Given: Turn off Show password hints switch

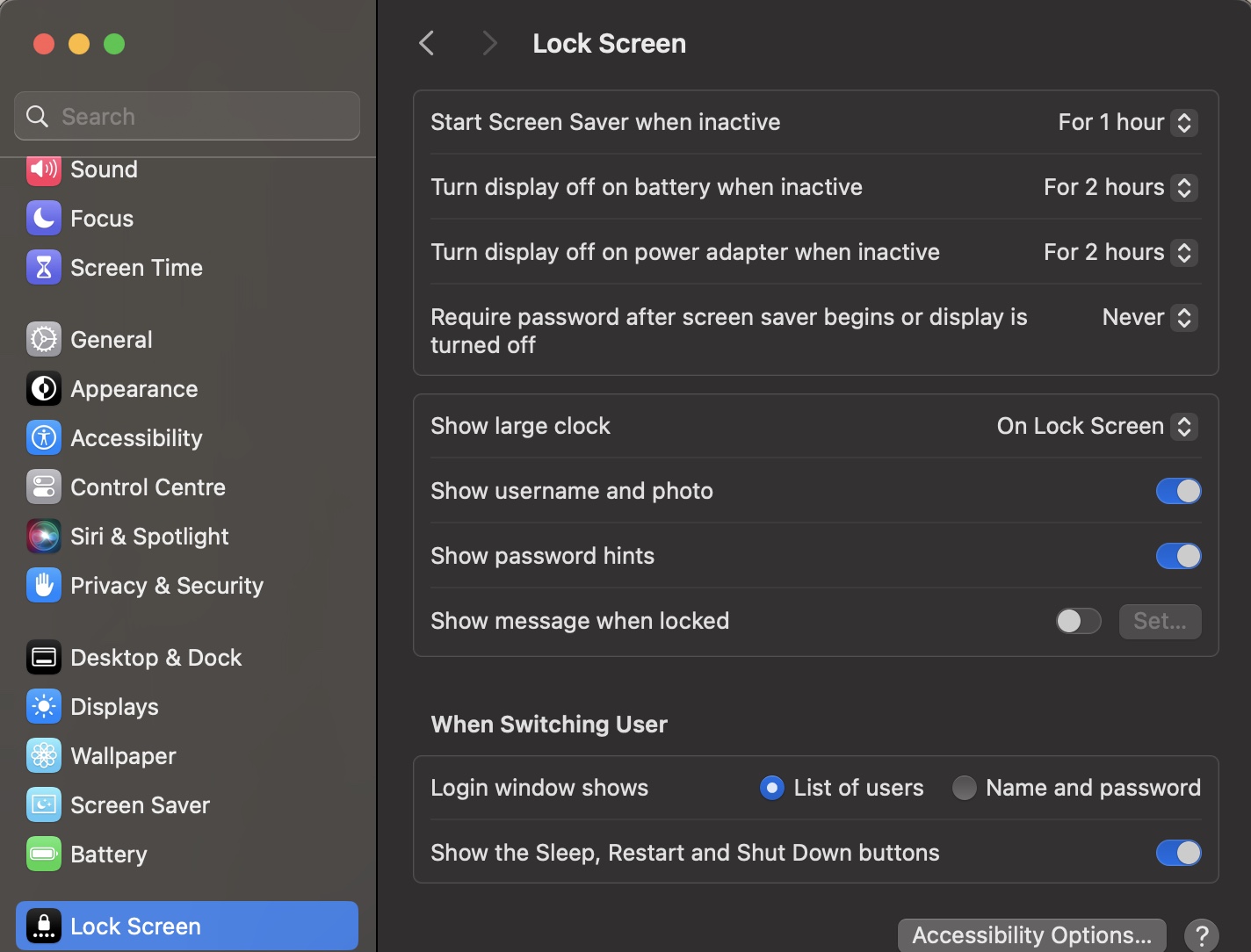Looking at the screenshot, I should click(1178, 556).
